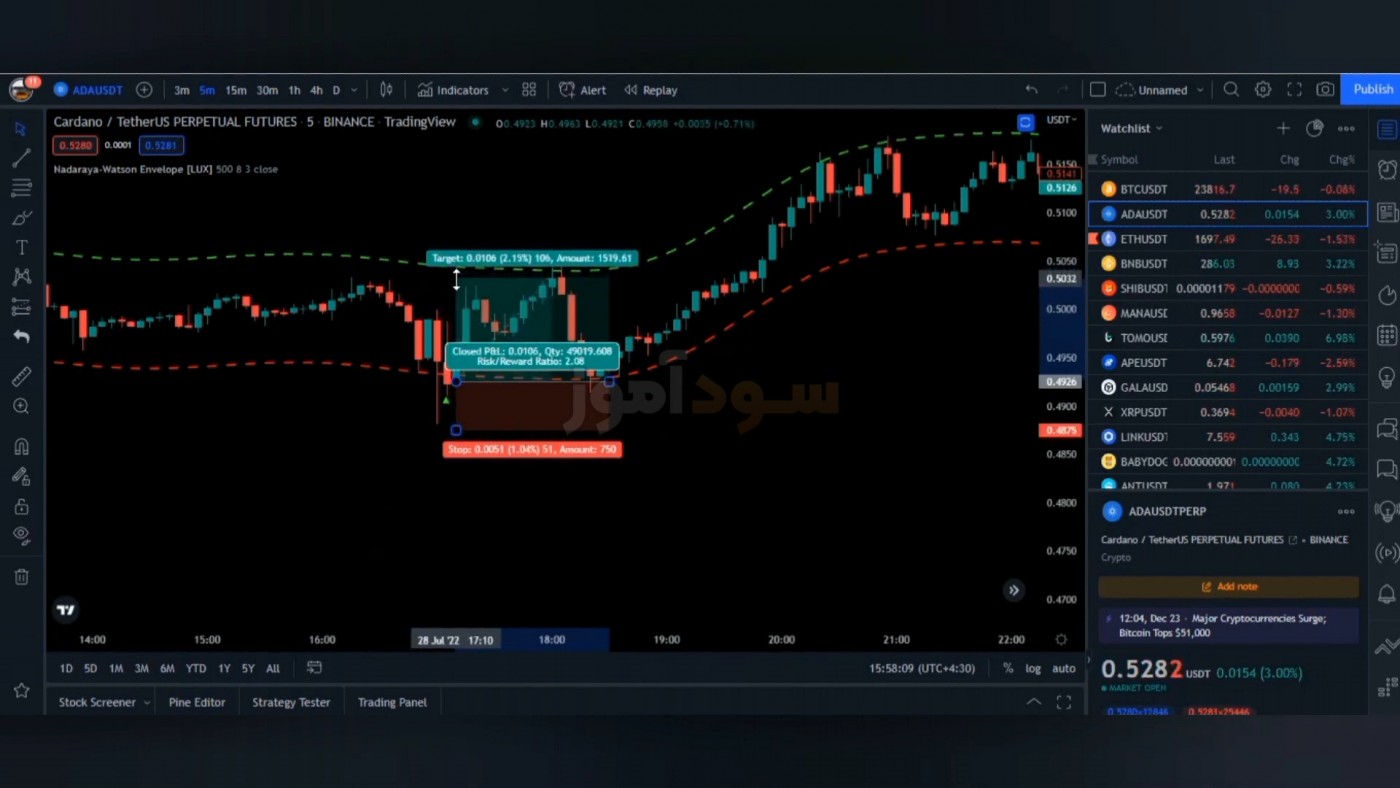
Task: Select the 1D date range
Action: (x=66, y=668)
